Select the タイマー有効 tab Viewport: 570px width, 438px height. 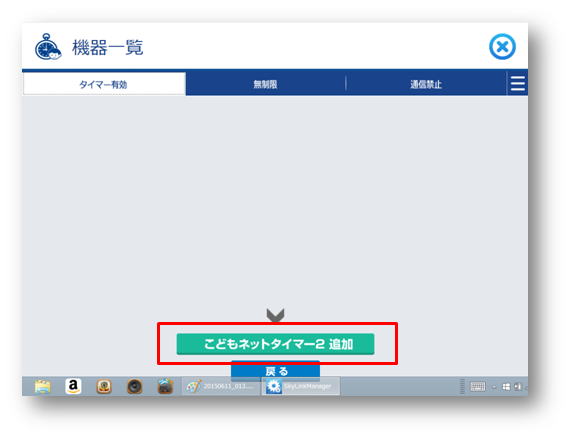(104, 84)
